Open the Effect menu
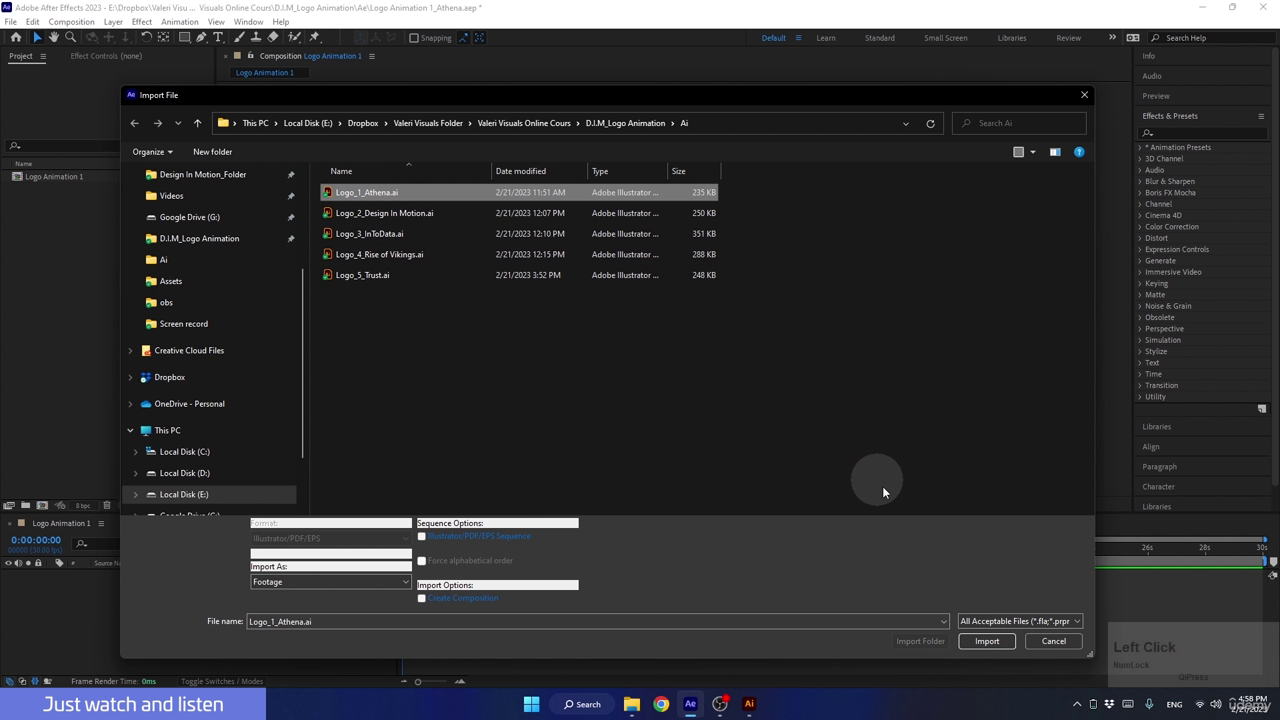Viewport: 1280px width, 720px height. coord(142,21)
